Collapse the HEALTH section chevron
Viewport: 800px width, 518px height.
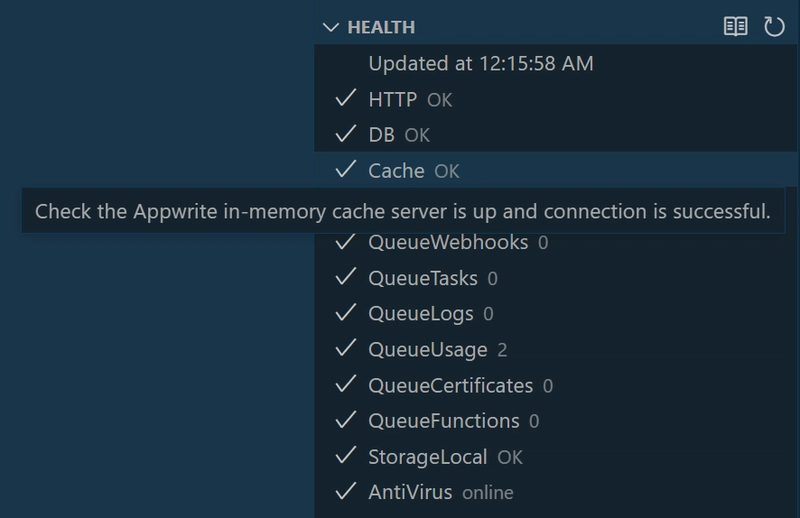(x=331, y=28)
